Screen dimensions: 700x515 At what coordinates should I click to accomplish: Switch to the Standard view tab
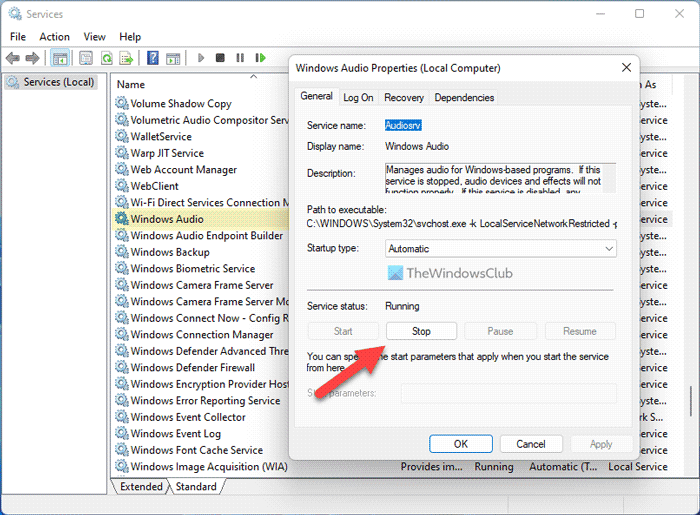point(196,486)
